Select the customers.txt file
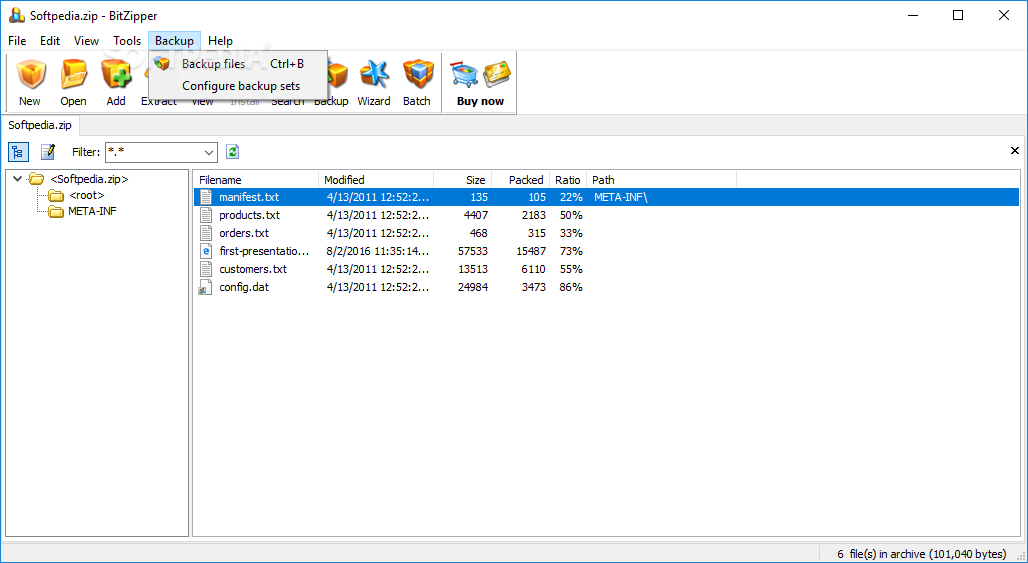 253,269
